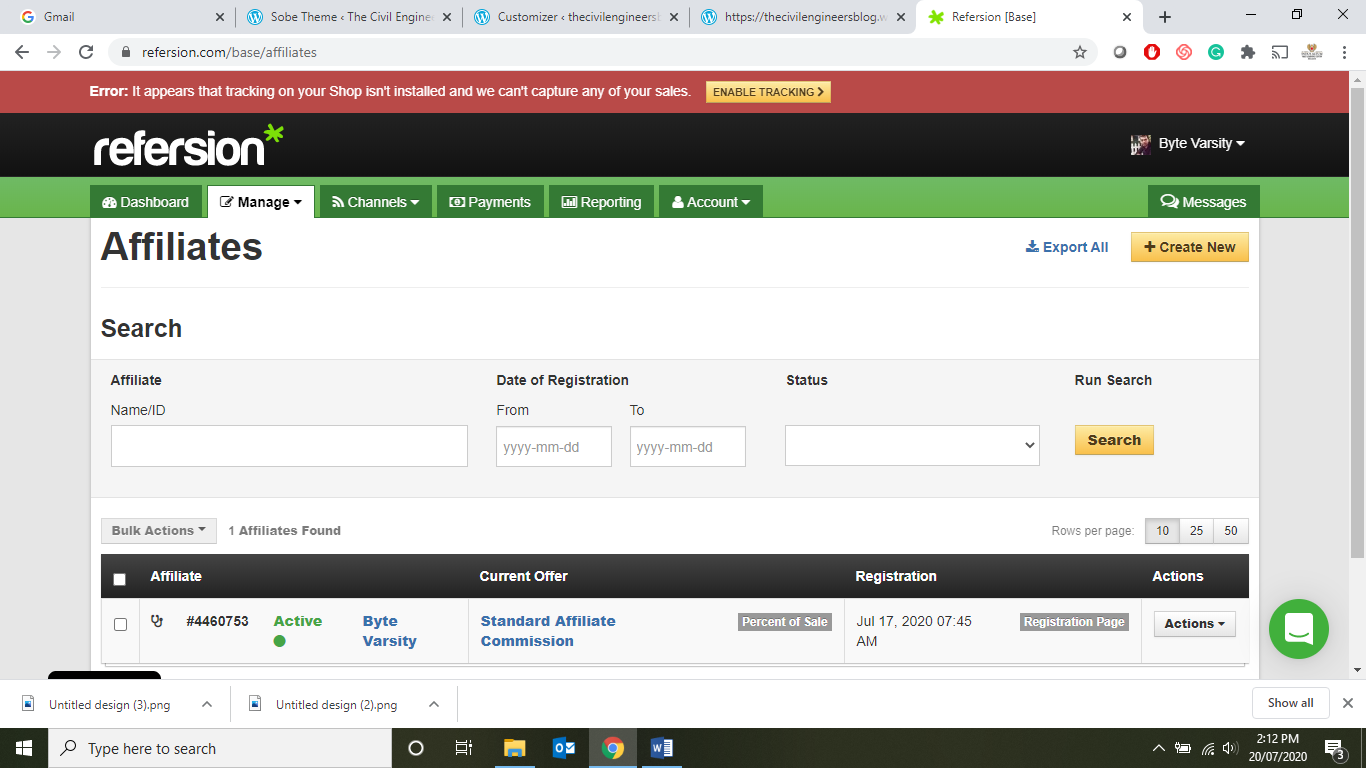Click the Create New button

click(x=1190, y=247)
